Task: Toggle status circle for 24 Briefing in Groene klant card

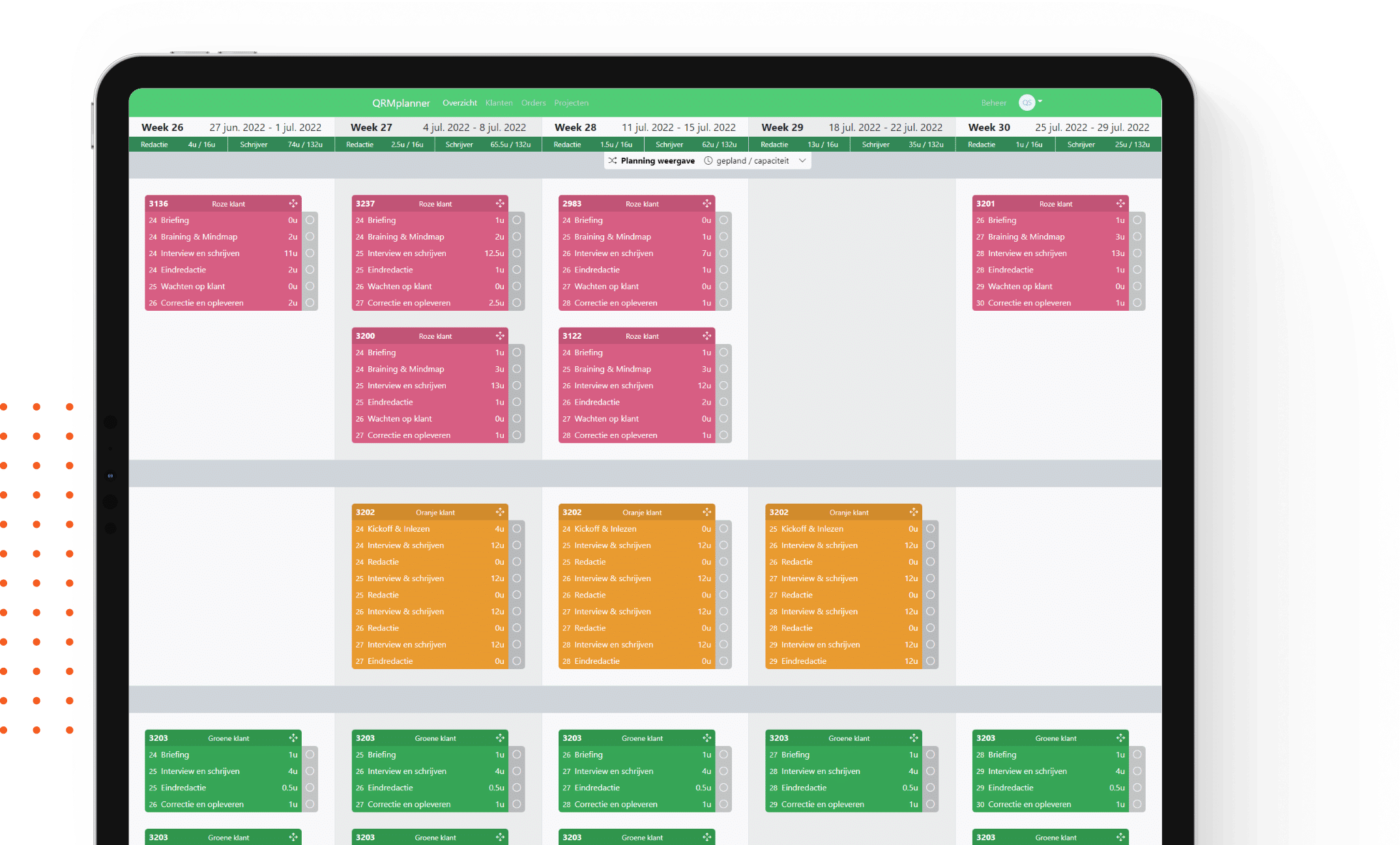Action: pyautogui.click(x=310, y=754)
